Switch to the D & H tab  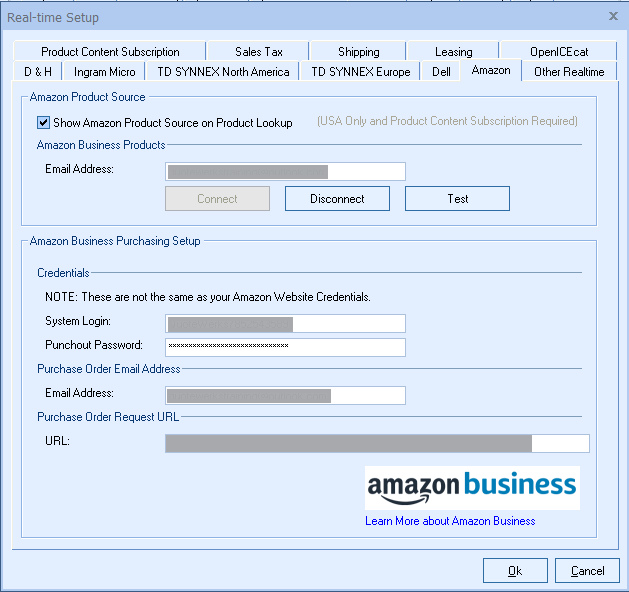click(38, 72)
